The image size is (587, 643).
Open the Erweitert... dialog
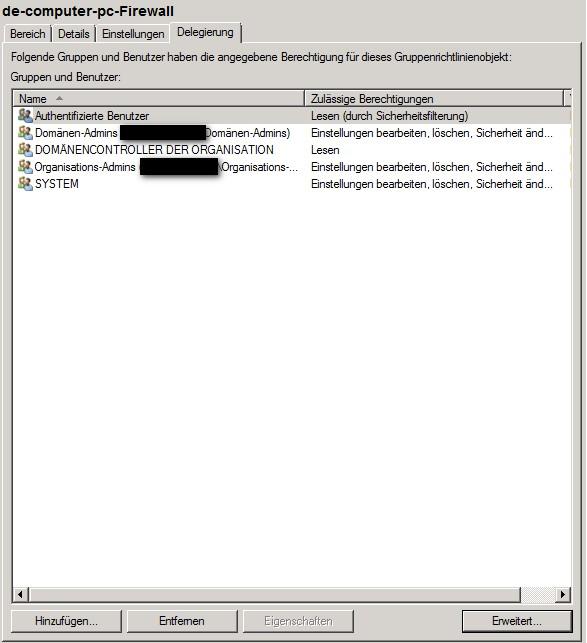click(517, 621)
